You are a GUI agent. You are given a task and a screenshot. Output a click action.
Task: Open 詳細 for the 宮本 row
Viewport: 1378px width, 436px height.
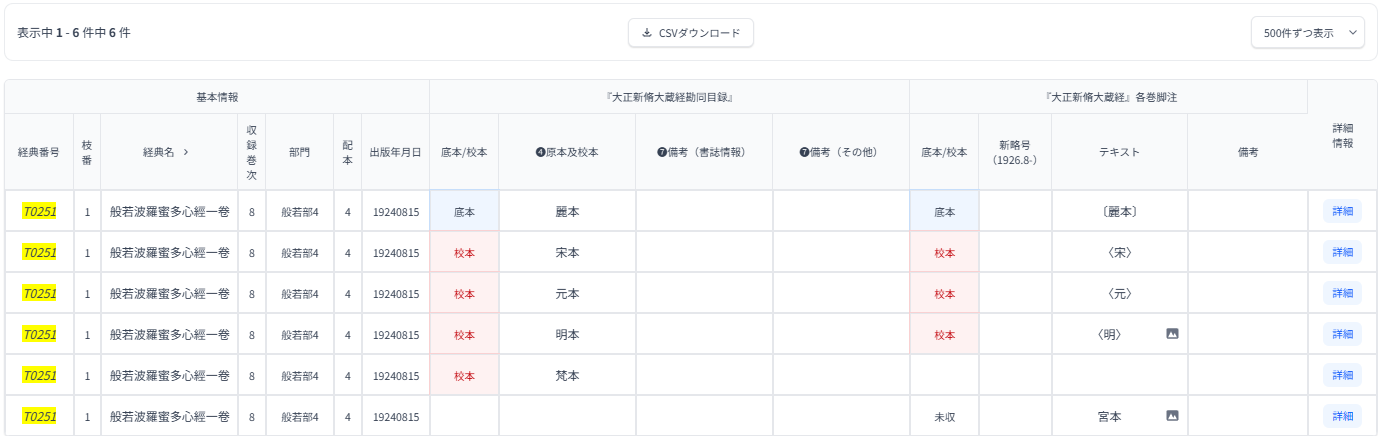tap(1341, 416)
